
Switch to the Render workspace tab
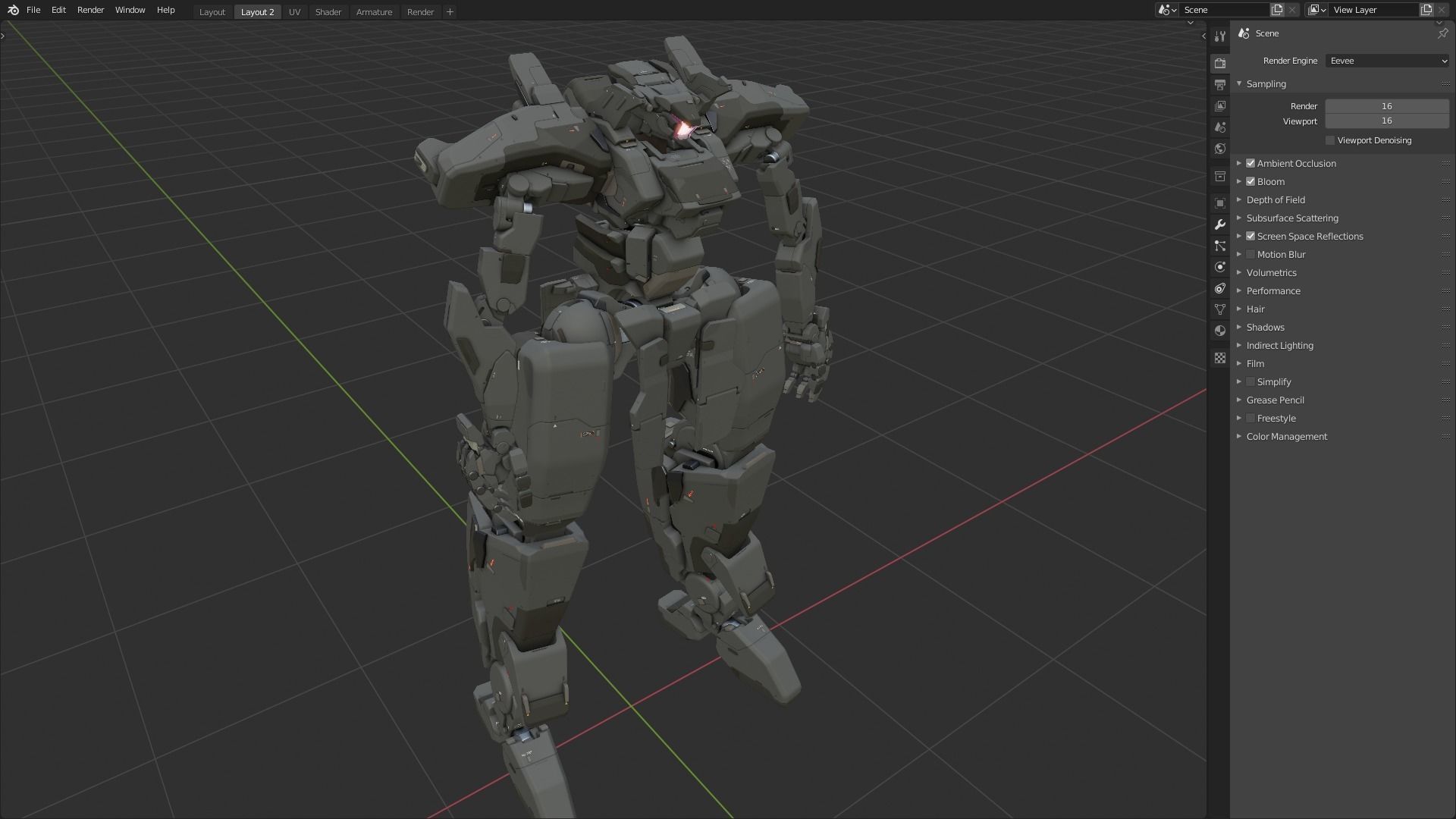pos(420,12)
